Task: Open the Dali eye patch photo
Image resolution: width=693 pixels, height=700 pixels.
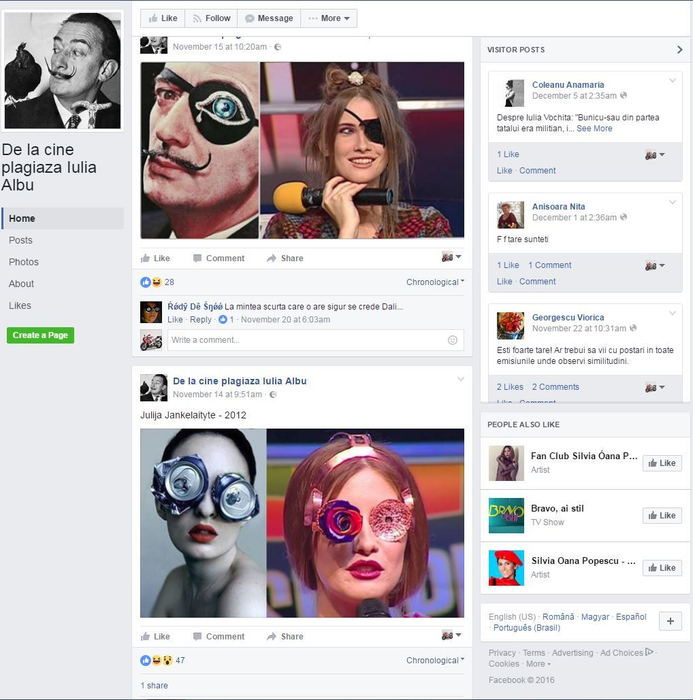Action: pos(200,150)
